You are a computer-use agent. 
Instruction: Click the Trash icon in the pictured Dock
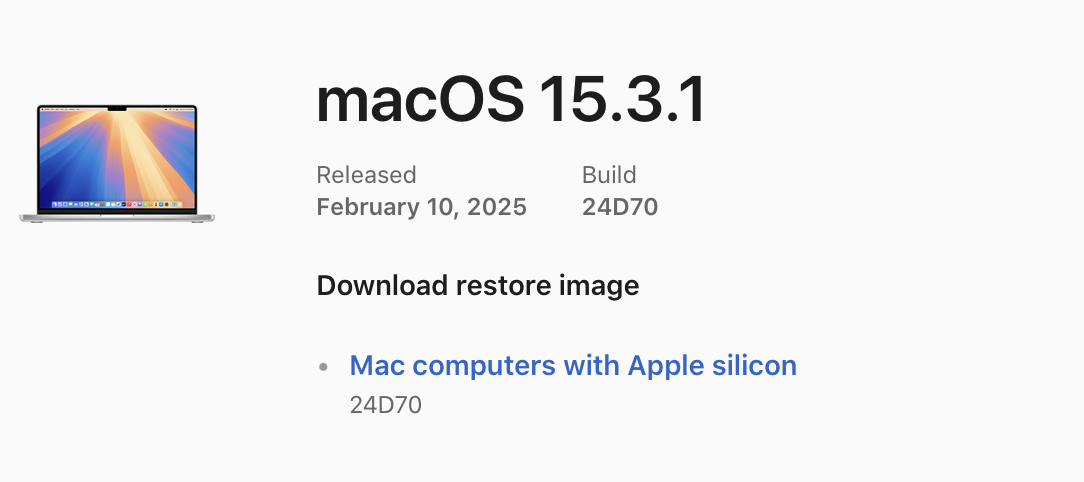coord(180,204)
